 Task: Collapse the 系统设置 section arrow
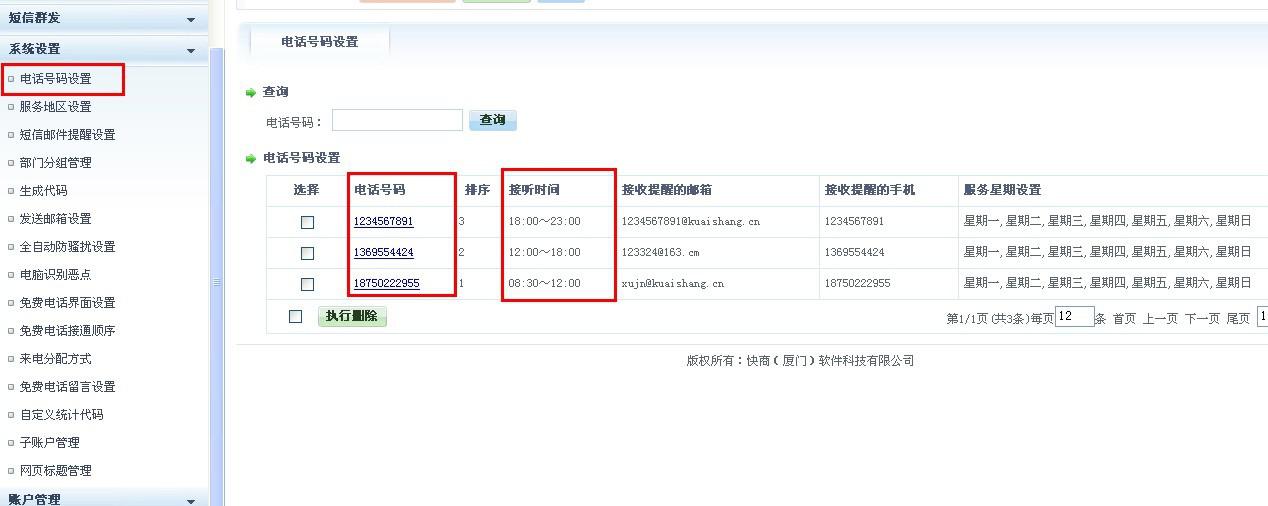pyautogui.click(x=191, y=50)
